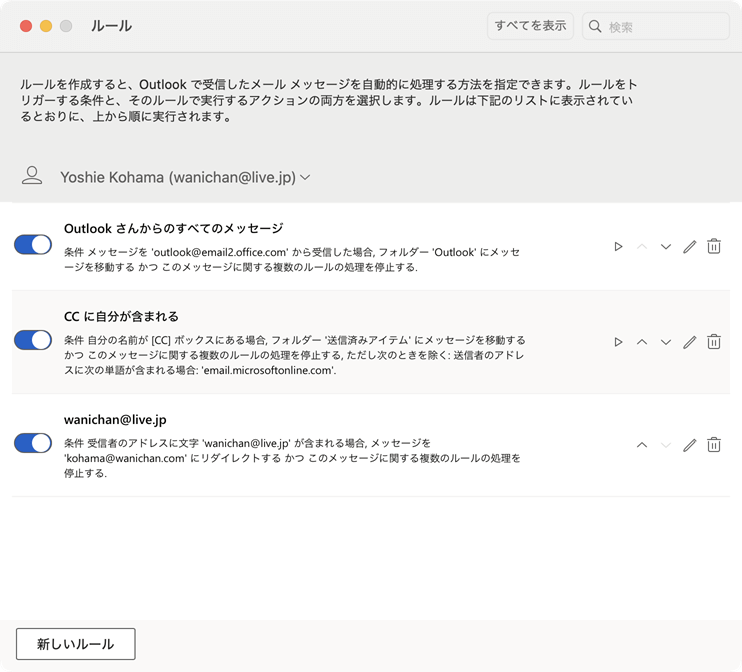Edit the wanichan@live.jp rule

pos(689,445)
